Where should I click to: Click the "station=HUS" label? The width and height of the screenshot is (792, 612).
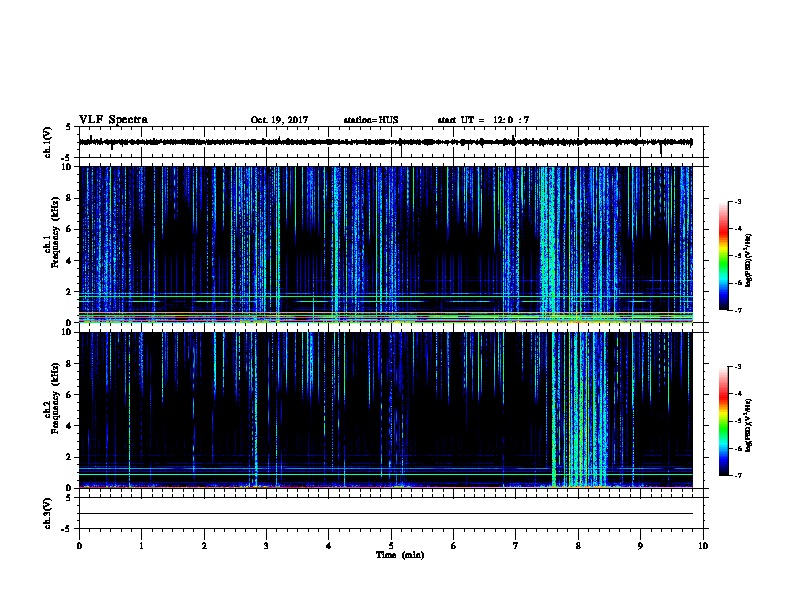click(x=371, y=120)
